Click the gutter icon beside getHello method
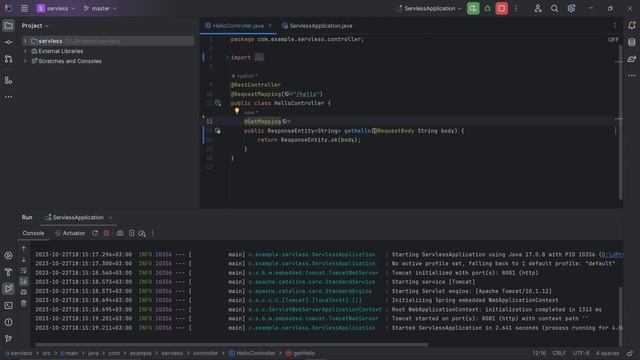The image size is (640, 360). point(218,131)
